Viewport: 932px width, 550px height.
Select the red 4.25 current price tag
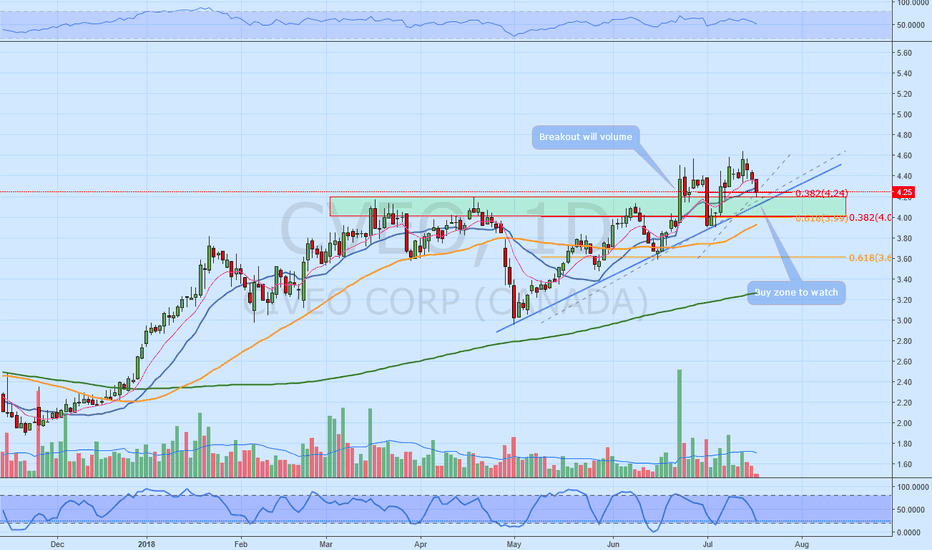[904, 192]
